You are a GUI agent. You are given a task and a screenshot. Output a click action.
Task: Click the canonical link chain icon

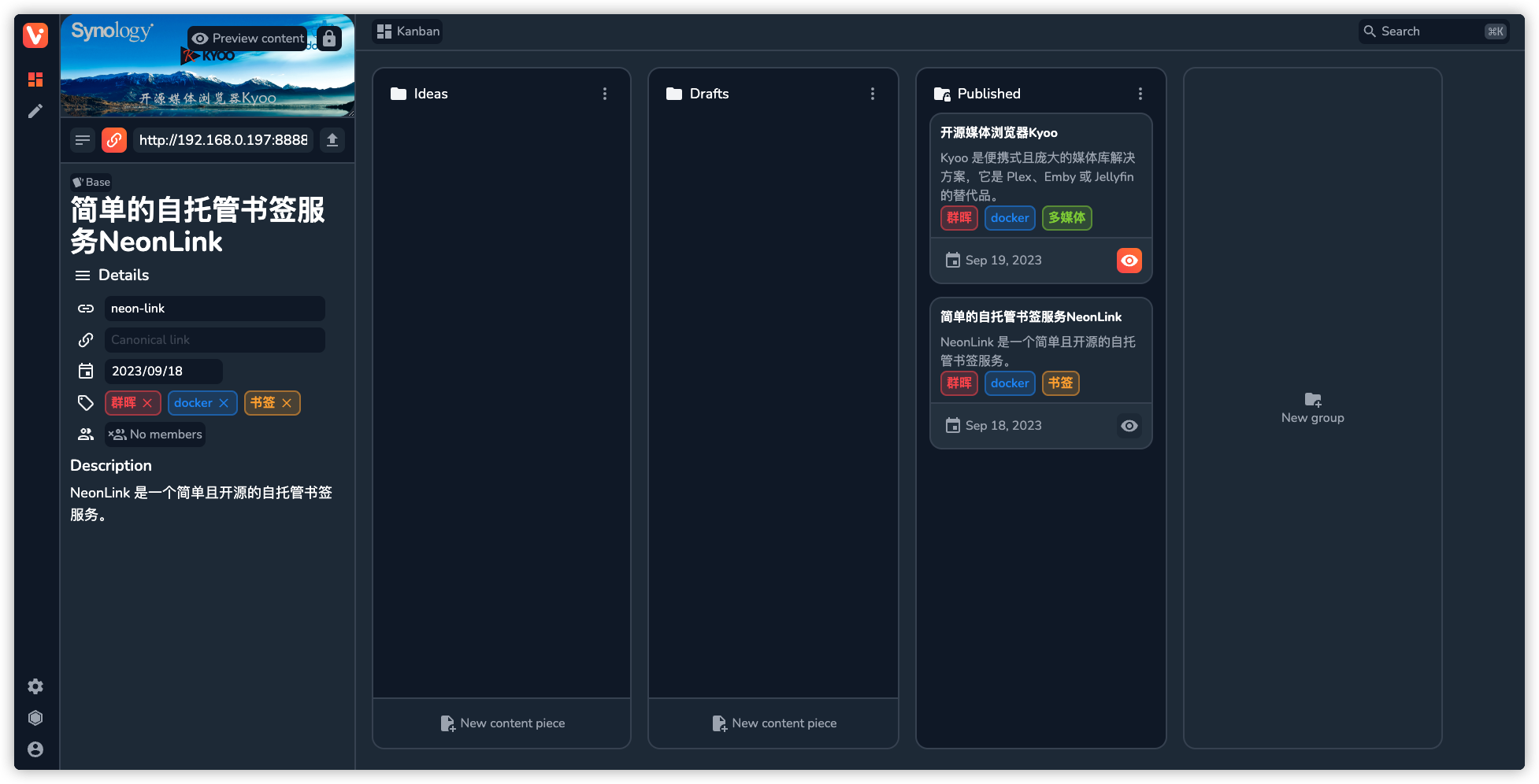click(x=86, y=340)
